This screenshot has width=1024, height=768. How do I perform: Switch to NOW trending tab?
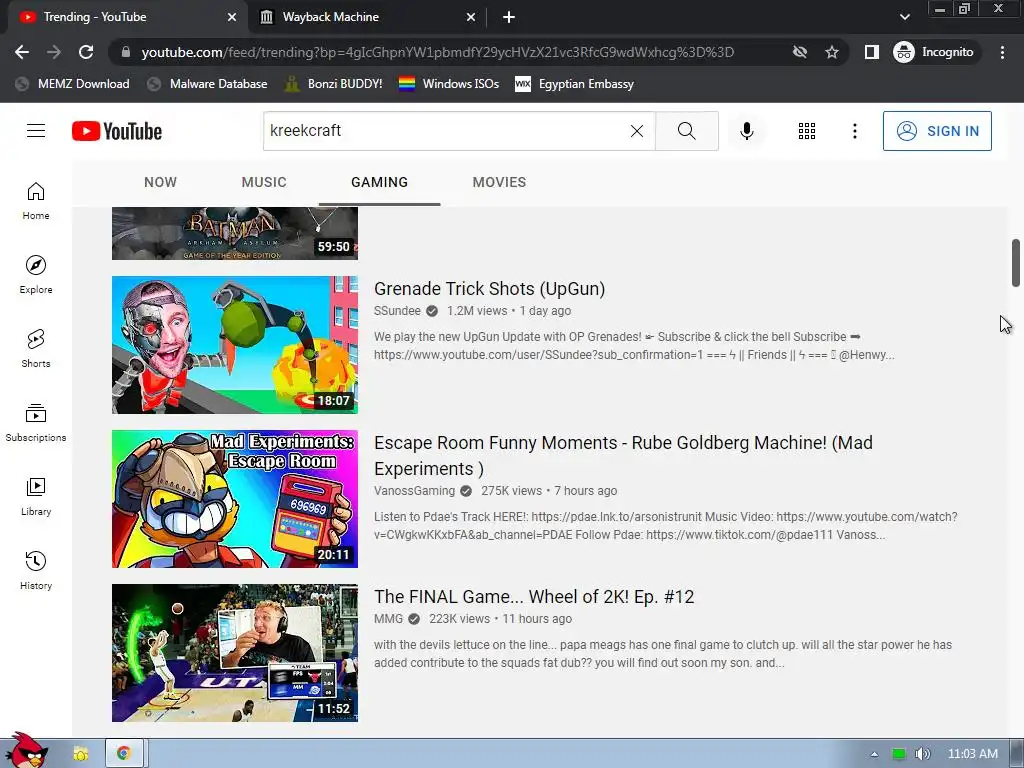coord(160,182)
